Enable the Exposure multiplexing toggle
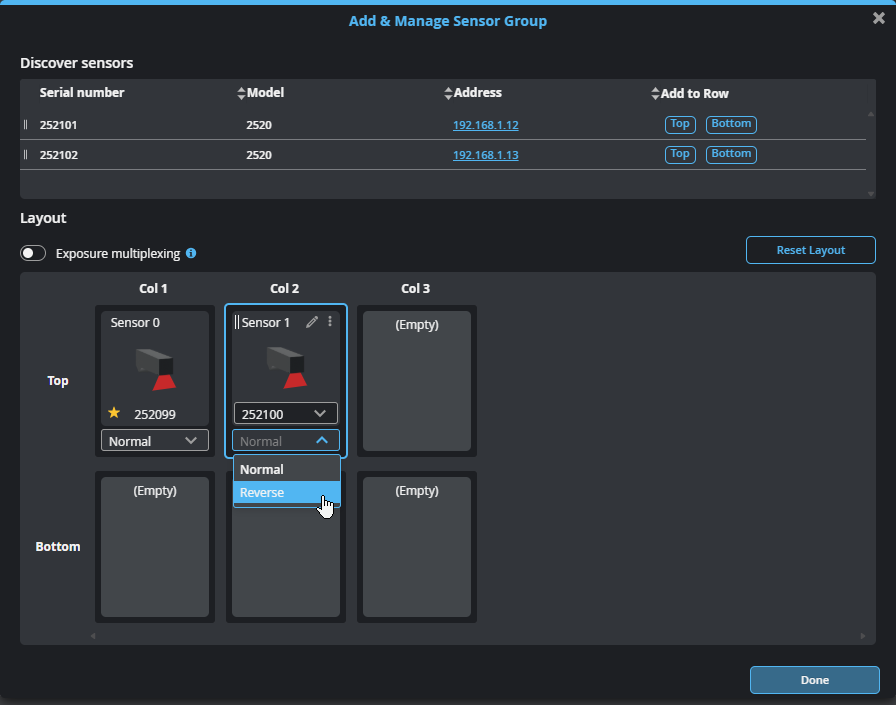 34,253
